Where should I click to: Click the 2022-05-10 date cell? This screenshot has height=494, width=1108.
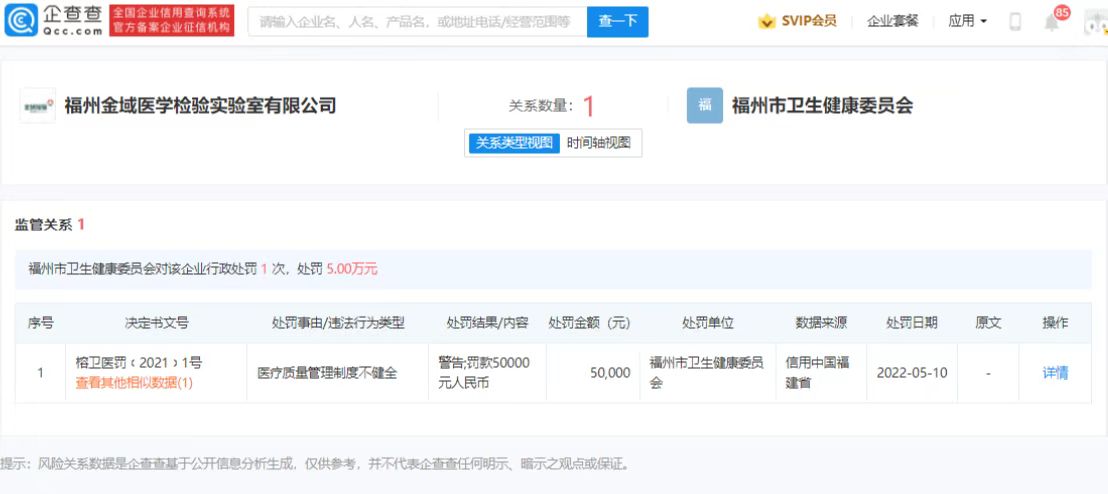[x=912, y=373]
